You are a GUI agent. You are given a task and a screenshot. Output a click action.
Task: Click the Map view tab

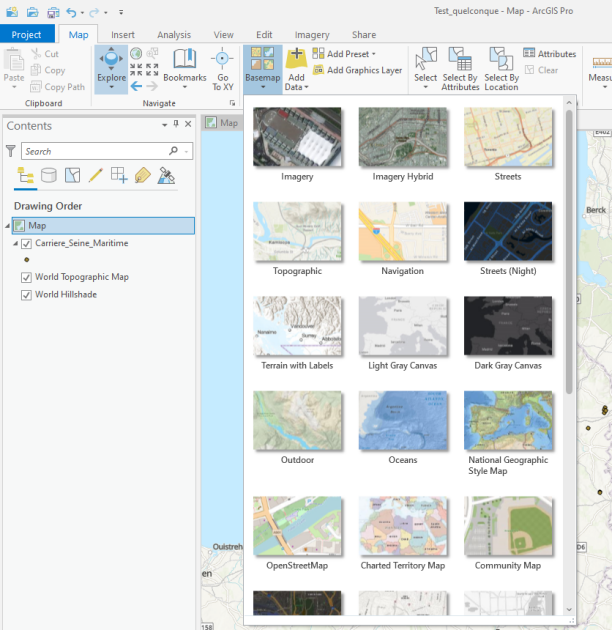click(x=222, y=123)
